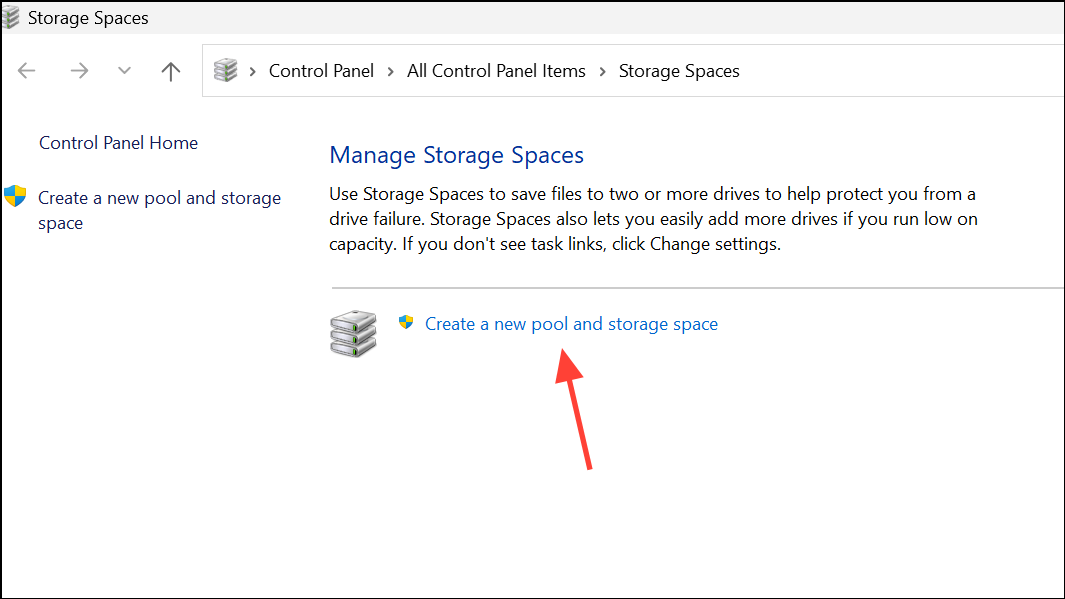Open All Control Panel Items from breadcrumb
This screenshot has height=599, width=1065.
(x=496, y=70)
